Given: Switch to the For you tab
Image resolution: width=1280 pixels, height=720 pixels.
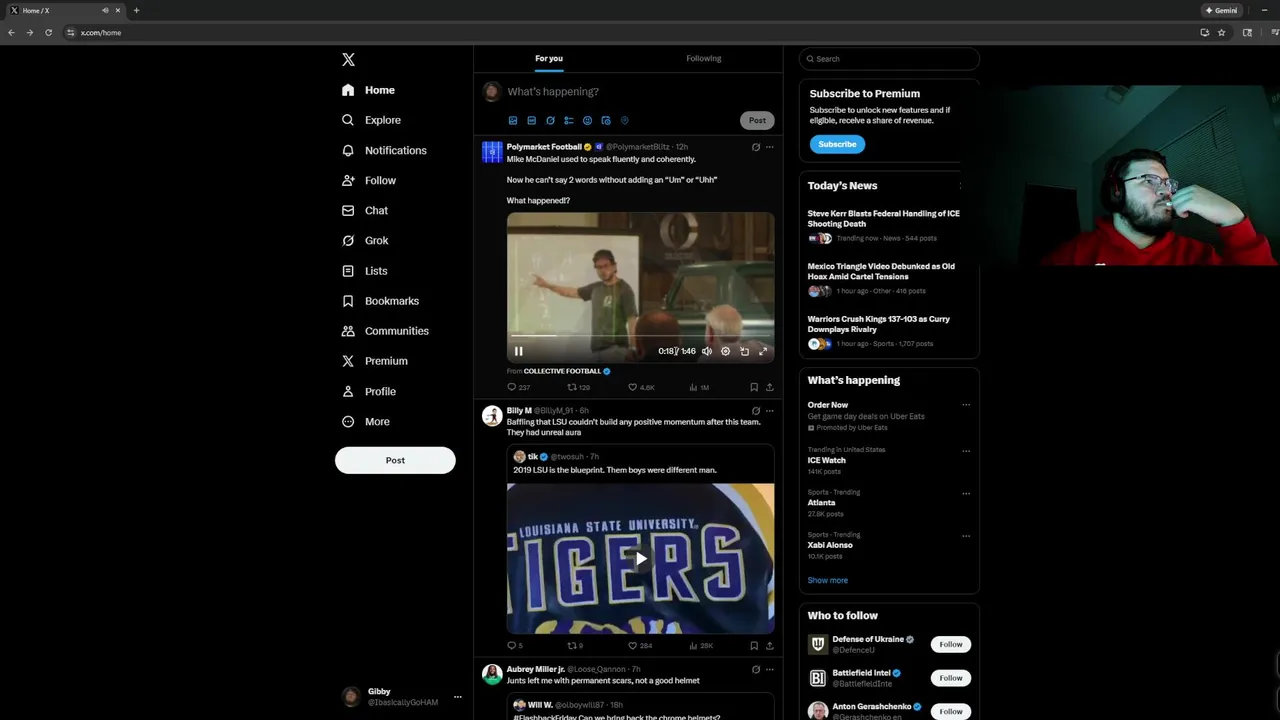Looking at the screenshot, I should click(549, 58).
